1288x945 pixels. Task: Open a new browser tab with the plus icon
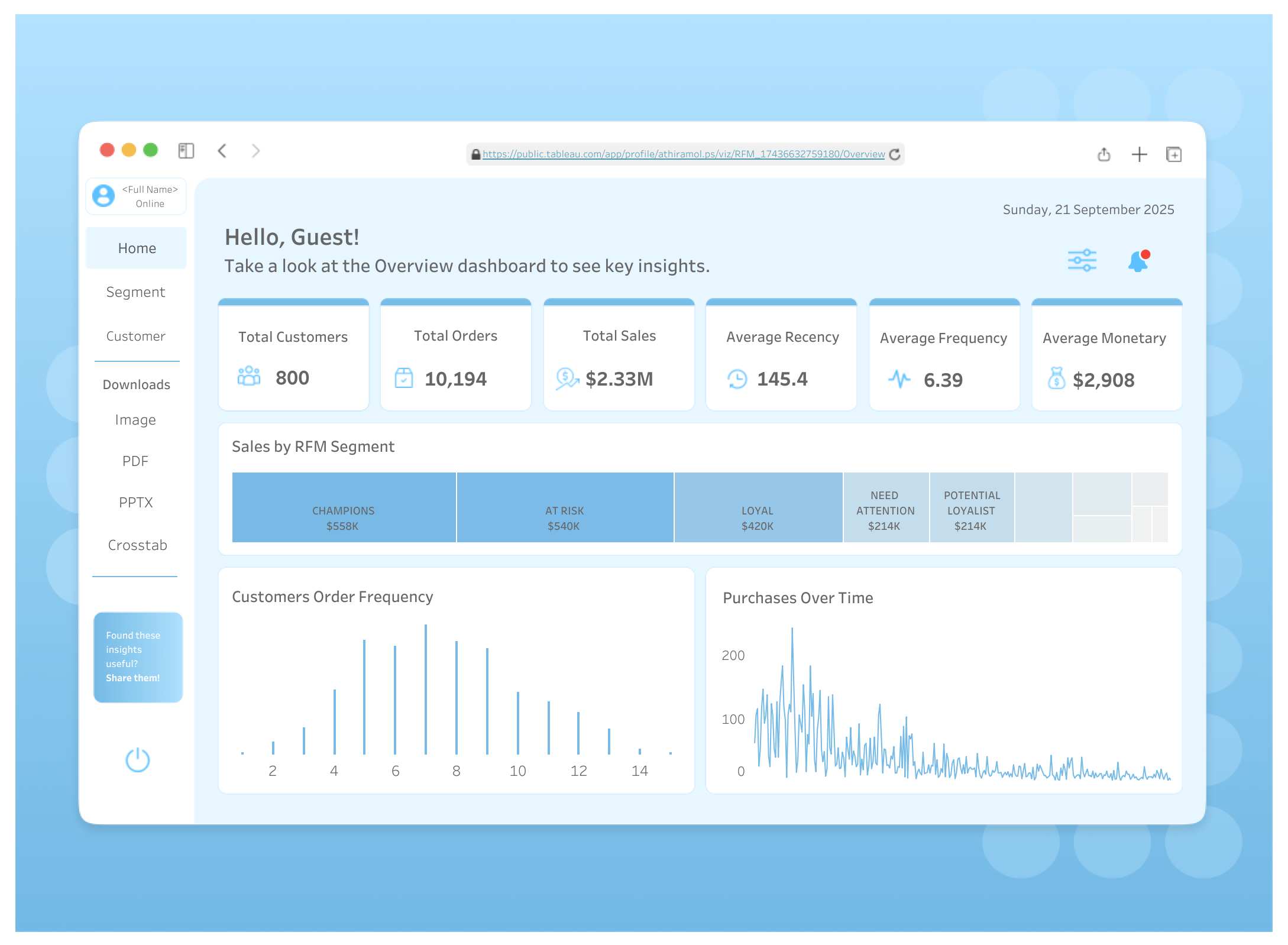pyautogui.click(x=1138, y=154)
